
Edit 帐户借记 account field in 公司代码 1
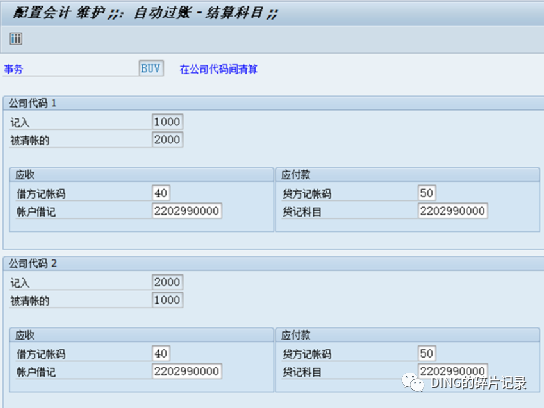(187, 211)
